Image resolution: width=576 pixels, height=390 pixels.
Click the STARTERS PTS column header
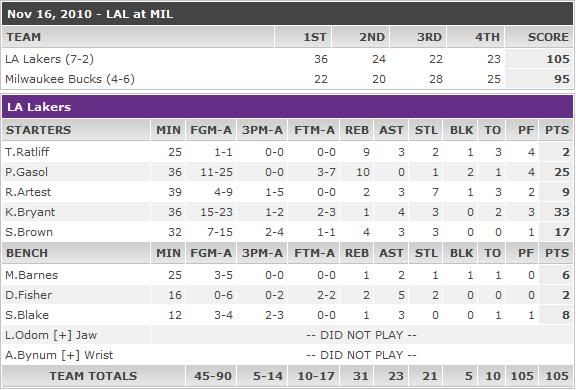[x=557, y=130]
